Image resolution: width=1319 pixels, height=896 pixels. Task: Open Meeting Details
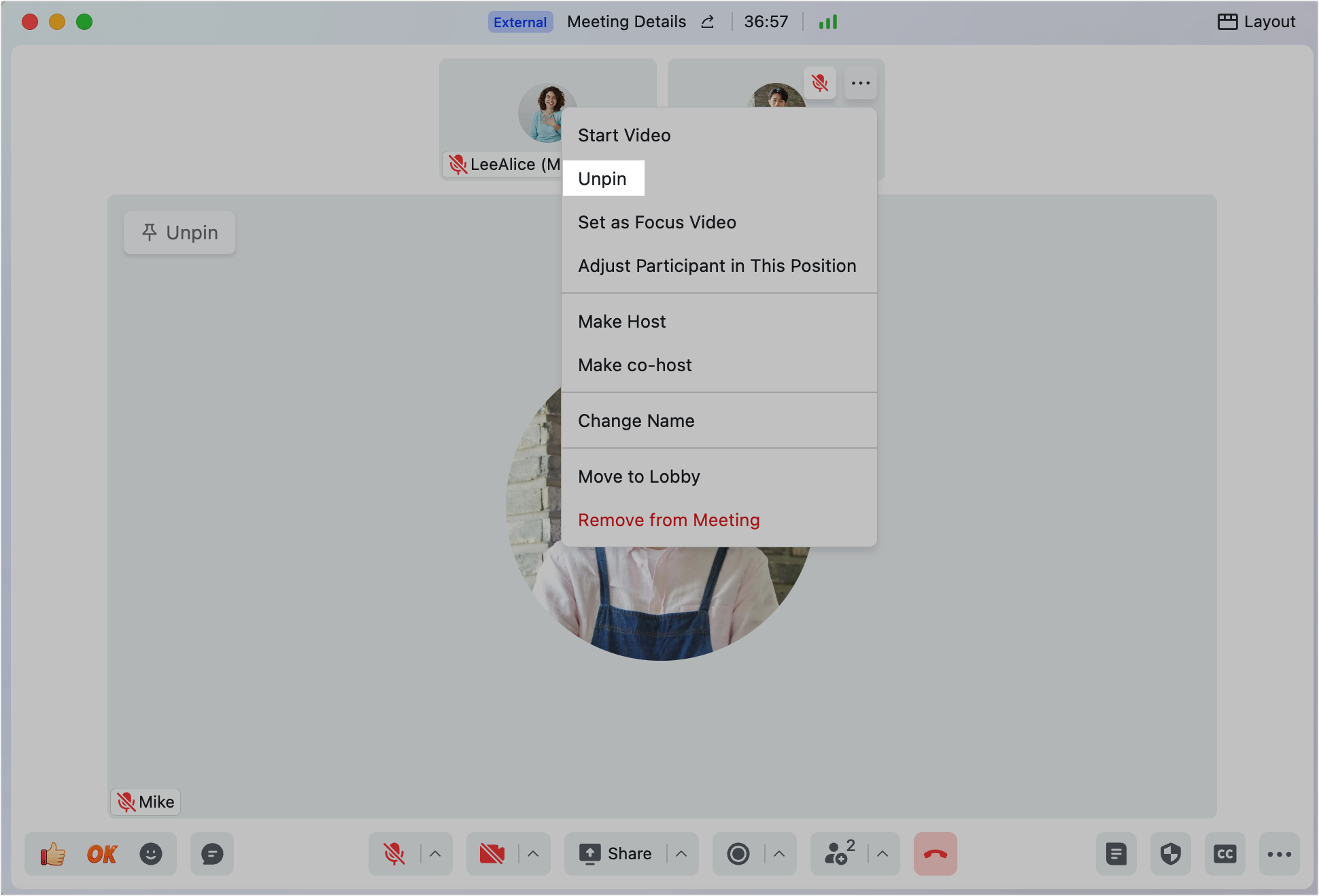626,22
